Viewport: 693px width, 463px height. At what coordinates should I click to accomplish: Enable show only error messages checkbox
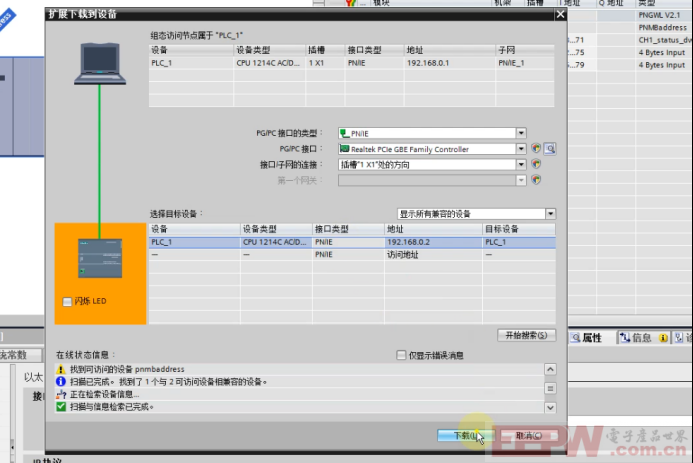401,355
